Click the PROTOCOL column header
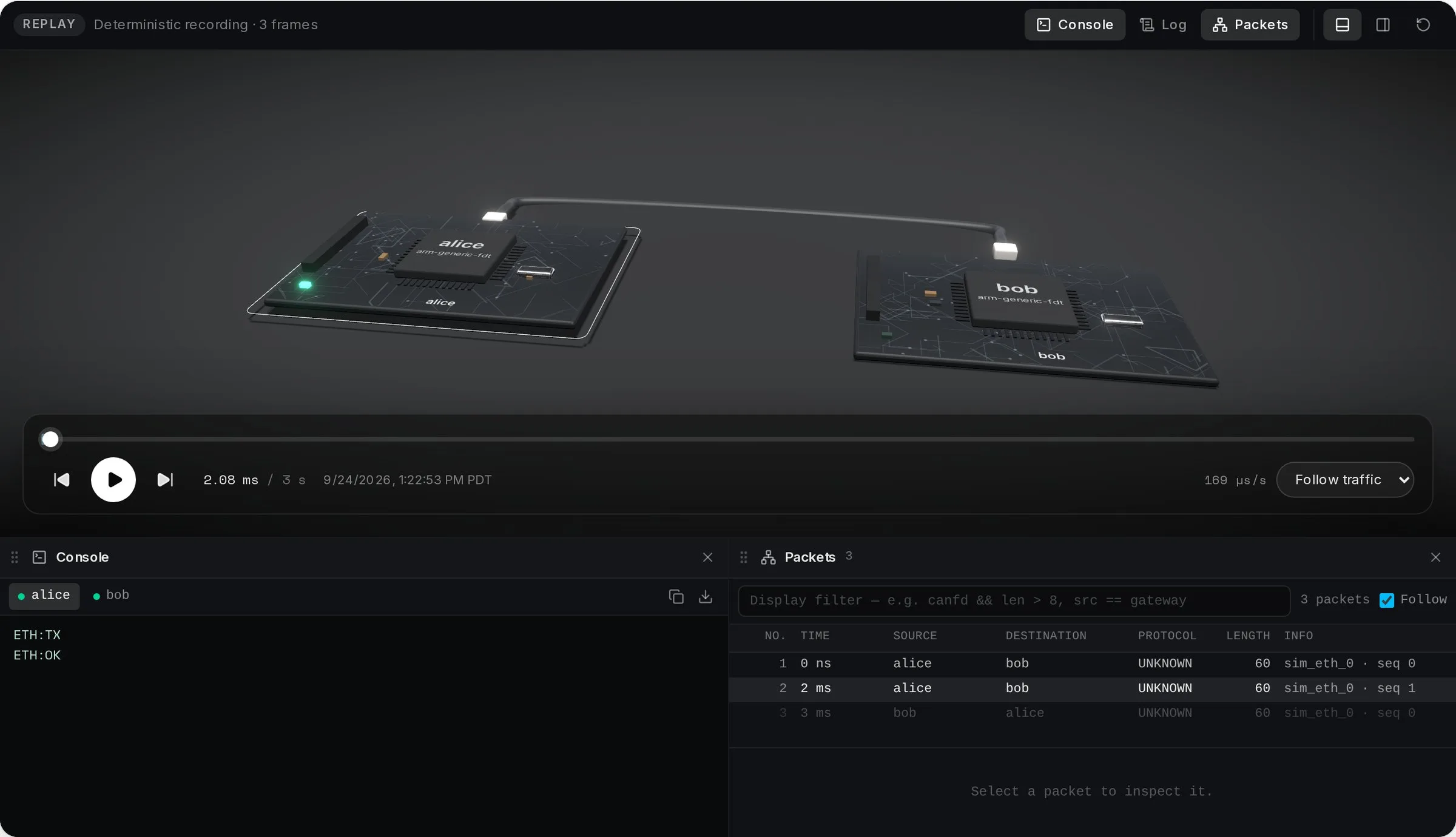 click(1167, 636)
